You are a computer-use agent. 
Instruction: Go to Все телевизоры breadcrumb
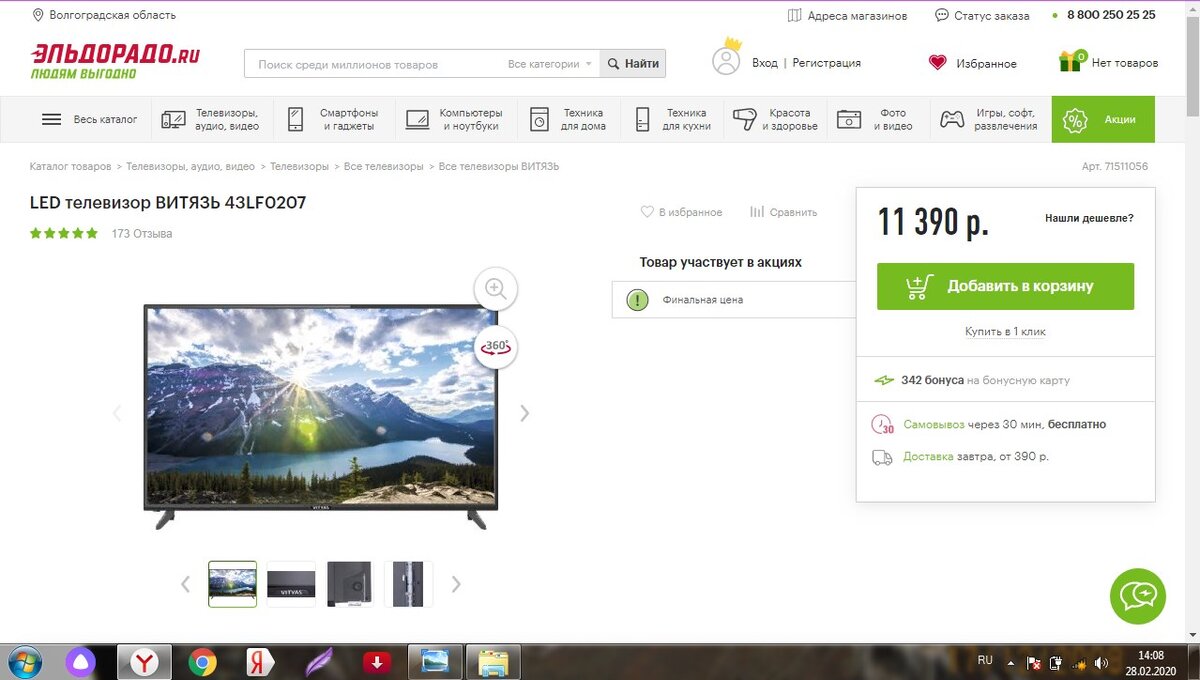[x=384, y=166]
